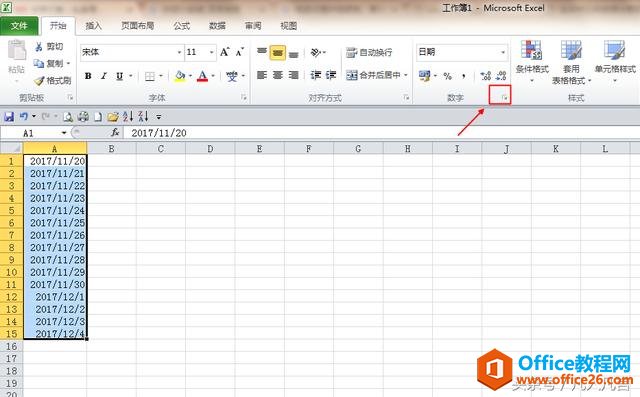This screenshot has width=640, height=397.
Task: Open the 条件格式 conditional formatting menu
Action: point(532,62)
